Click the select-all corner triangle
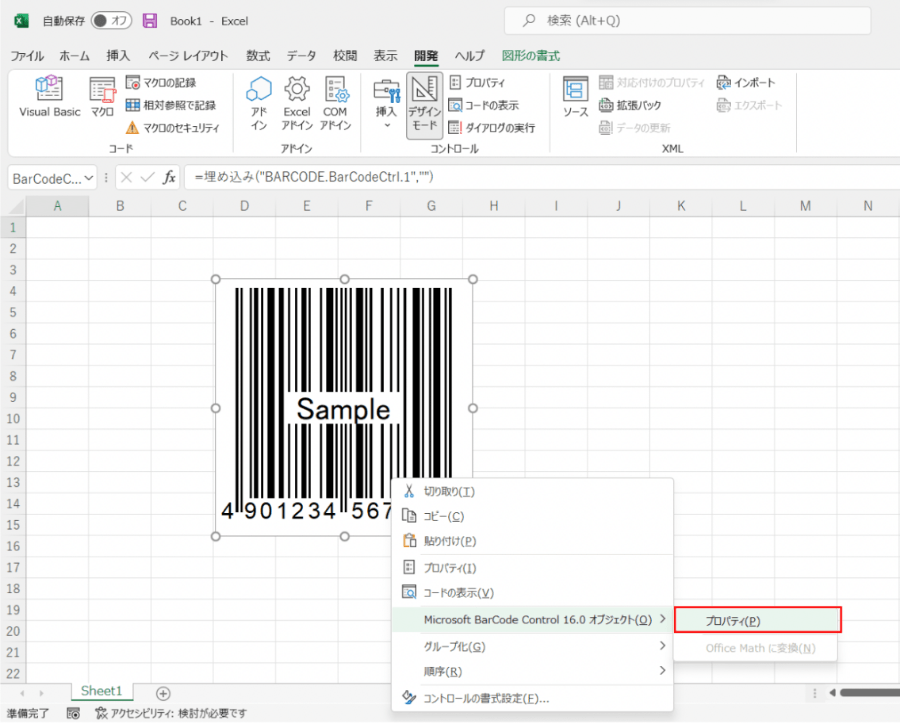 click(x=17, y=207)
